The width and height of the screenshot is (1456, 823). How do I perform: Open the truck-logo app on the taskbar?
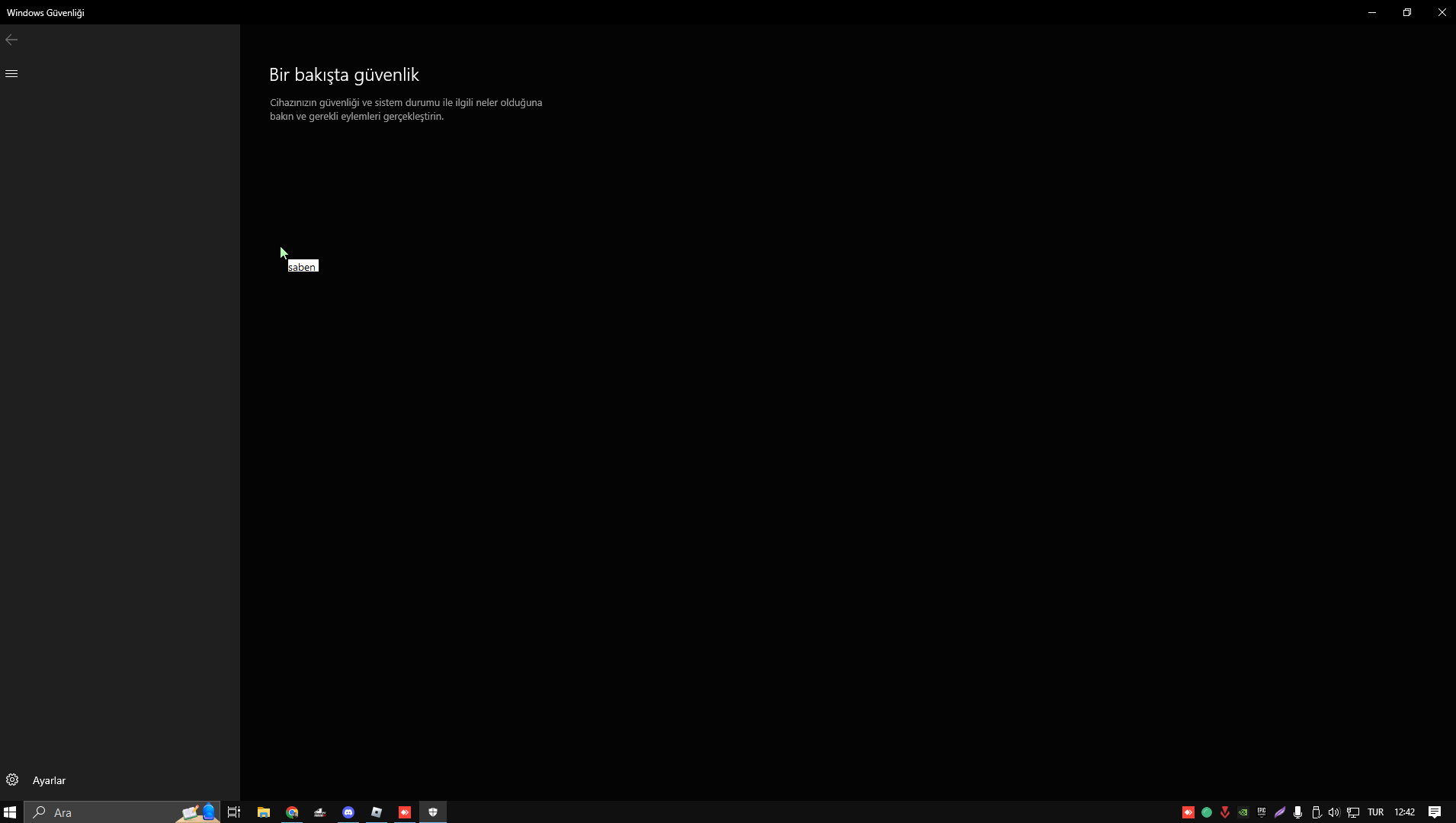pos(320,812)
